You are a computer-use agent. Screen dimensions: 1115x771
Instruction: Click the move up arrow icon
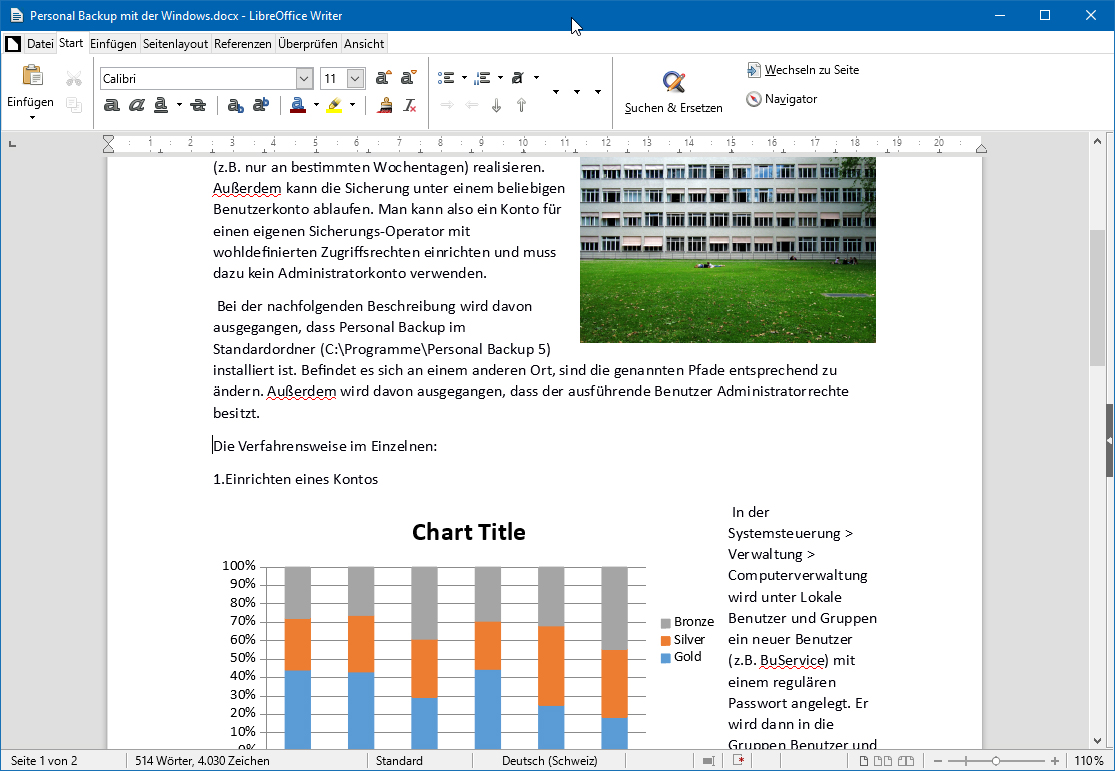pos(521,105)
